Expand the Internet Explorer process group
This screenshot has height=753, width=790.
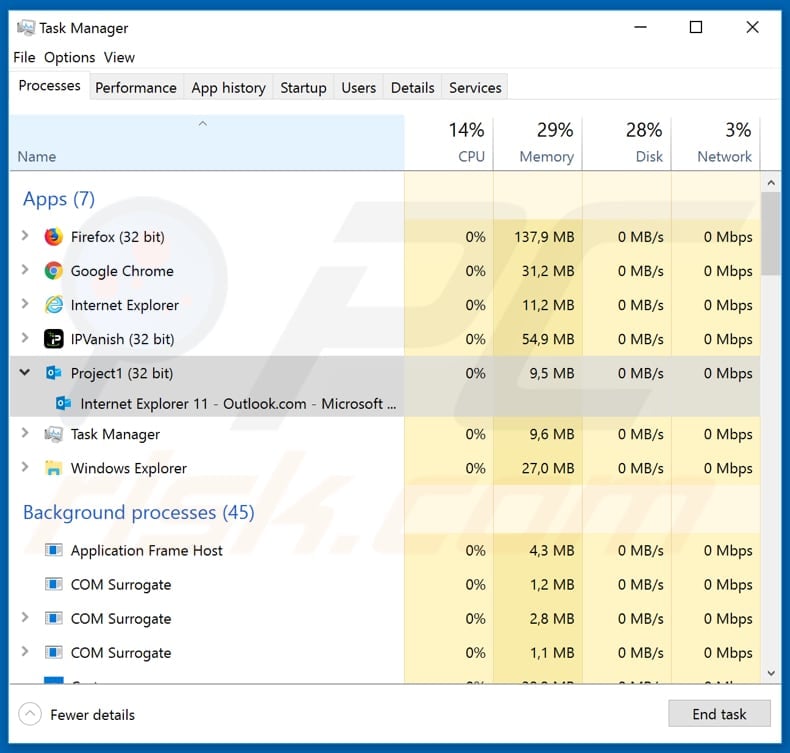click(x=24, y=304)
